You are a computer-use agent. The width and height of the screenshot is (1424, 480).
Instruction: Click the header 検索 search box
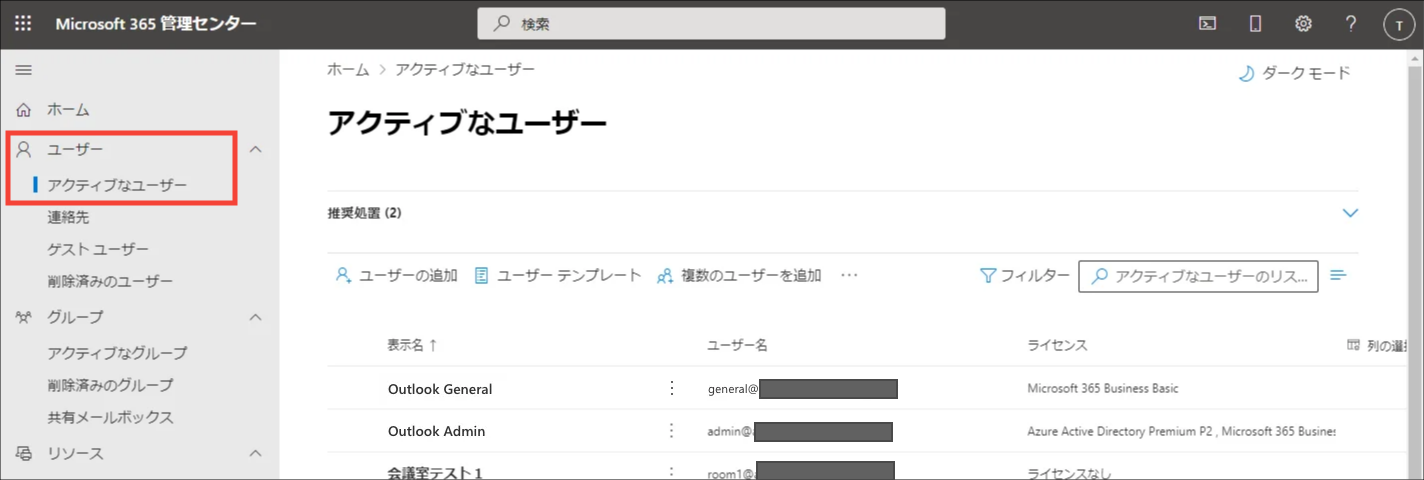click(x=711, y=24)
